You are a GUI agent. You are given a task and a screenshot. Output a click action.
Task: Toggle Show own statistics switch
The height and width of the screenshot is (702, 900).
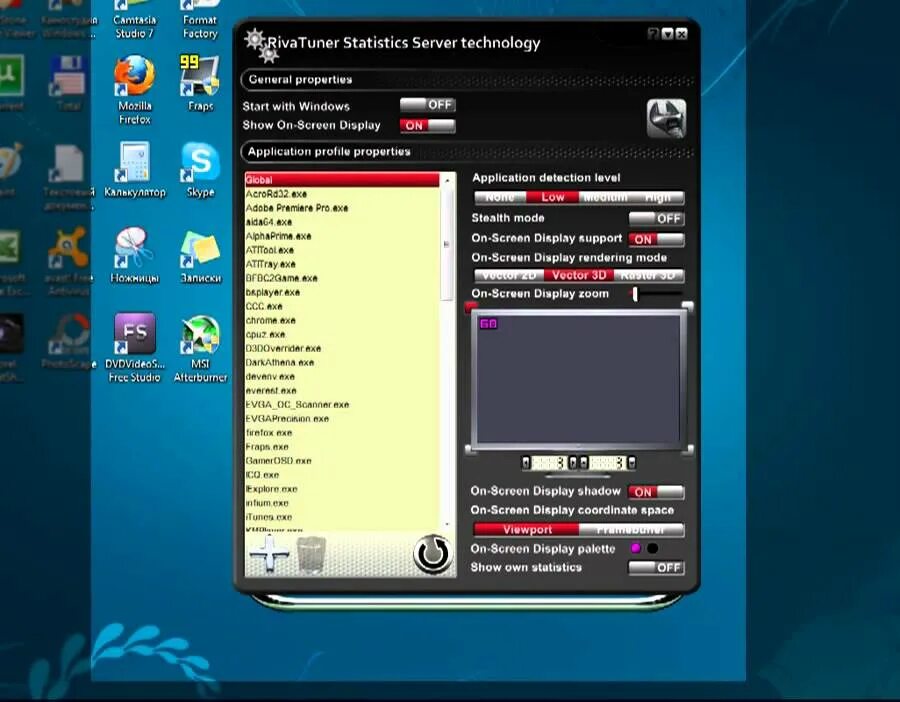pyautogui.click(x=656, y=568)
